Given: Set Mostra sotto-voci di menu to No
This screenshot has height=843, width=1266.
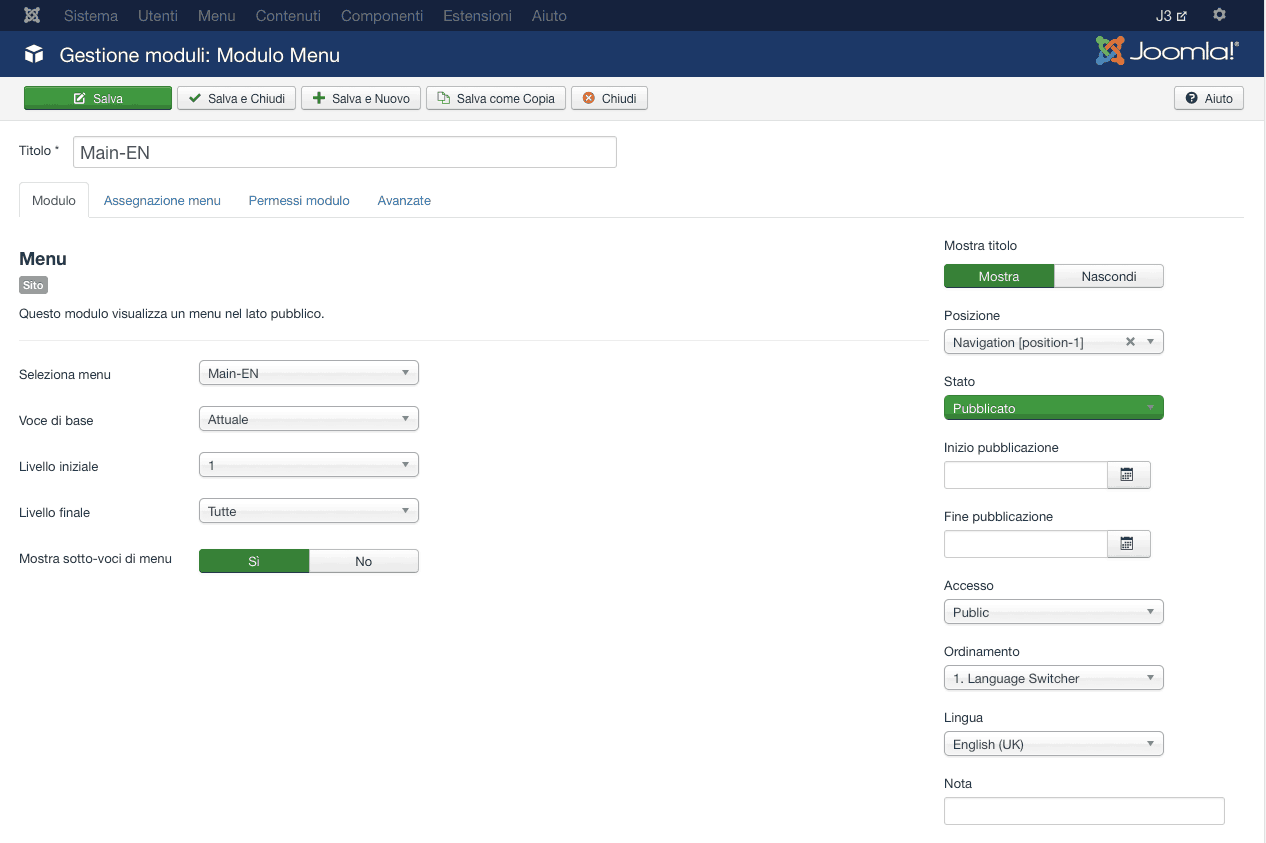Looking at the screenshot, I should [363, 561].
